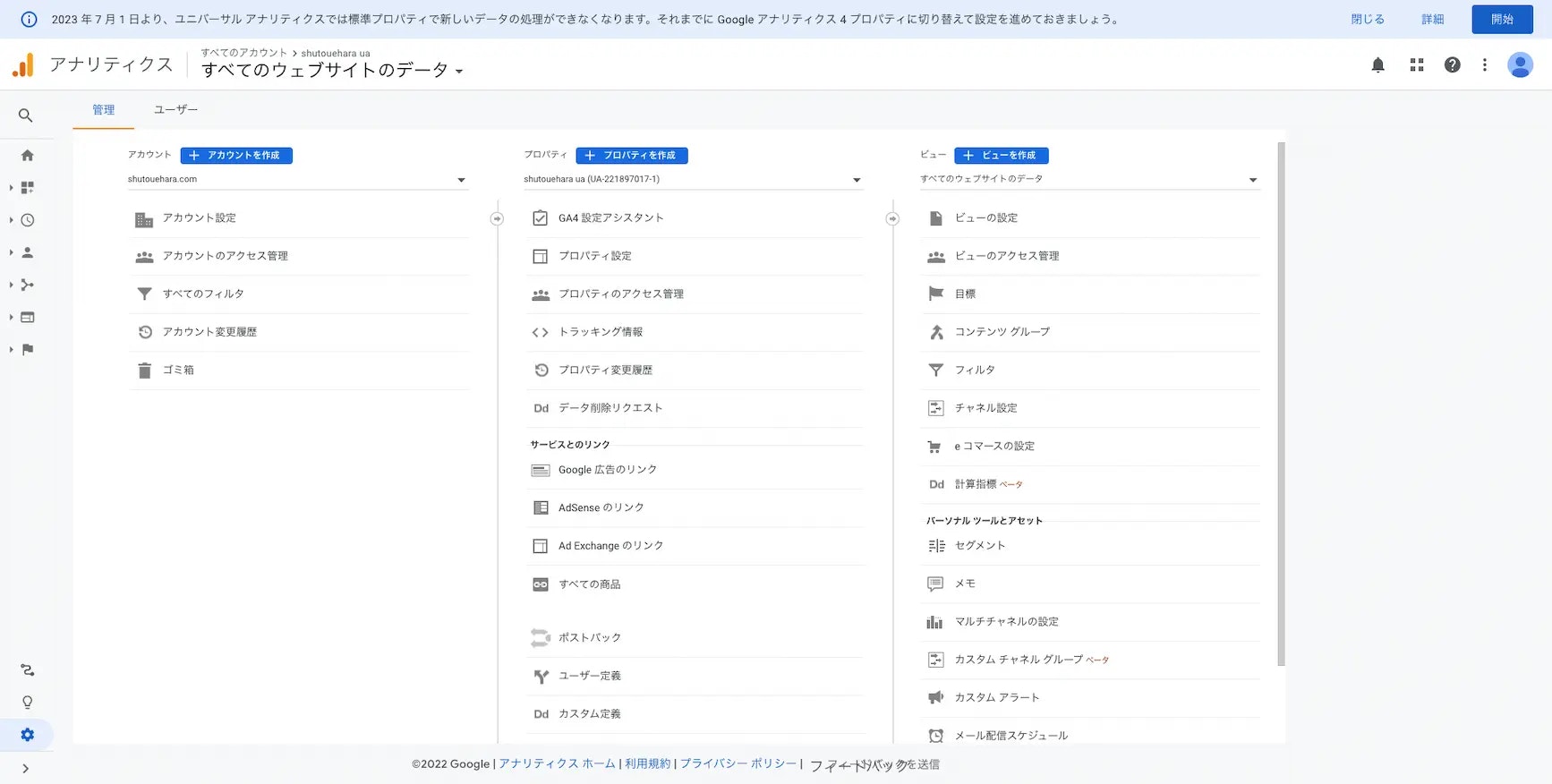Open Realtime clock icon in sidebar
1552x784 pixels.
click(28, 220)
